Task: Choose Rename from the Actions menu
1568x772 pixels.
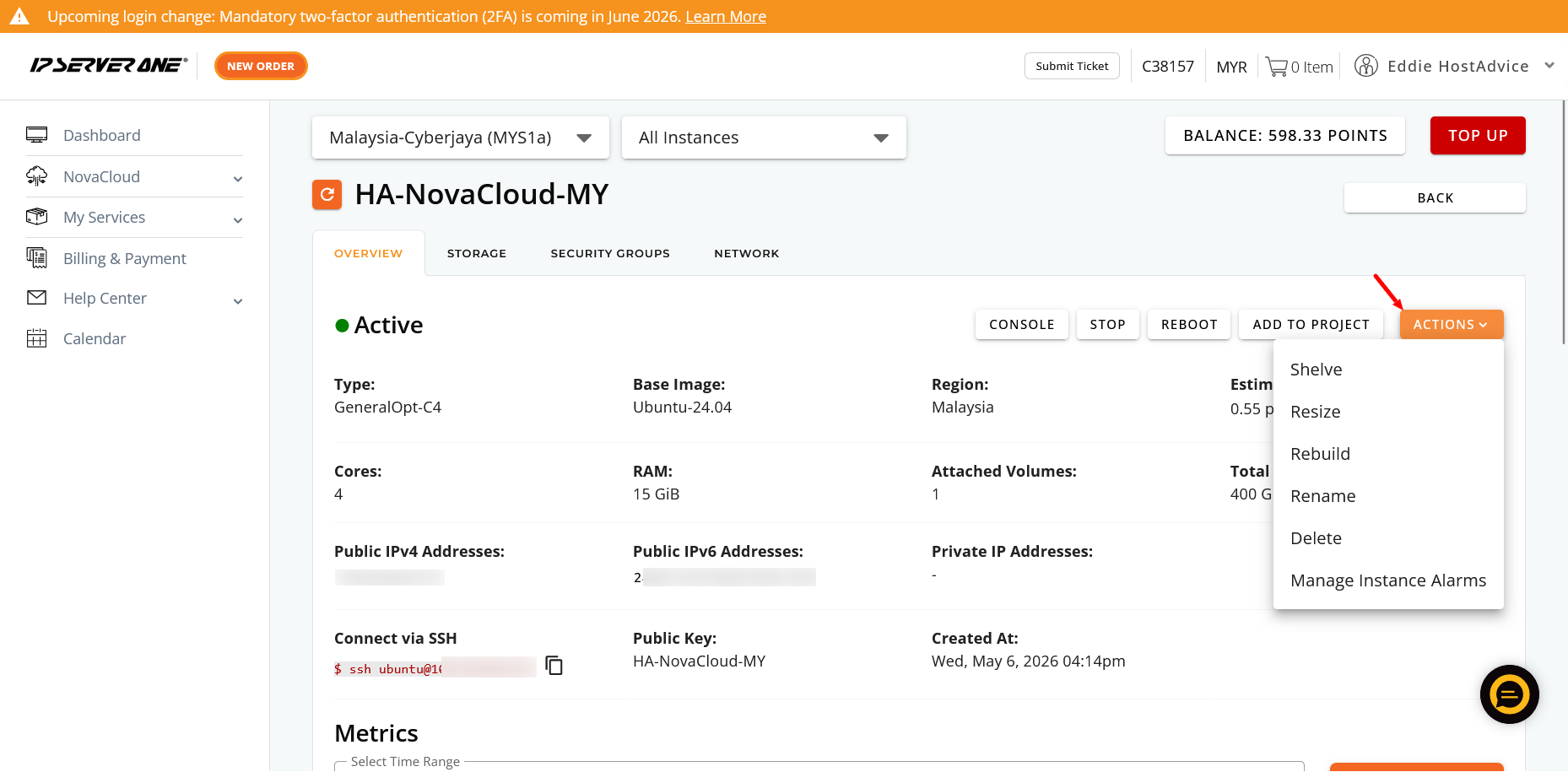Action: tap(1388, 496)
